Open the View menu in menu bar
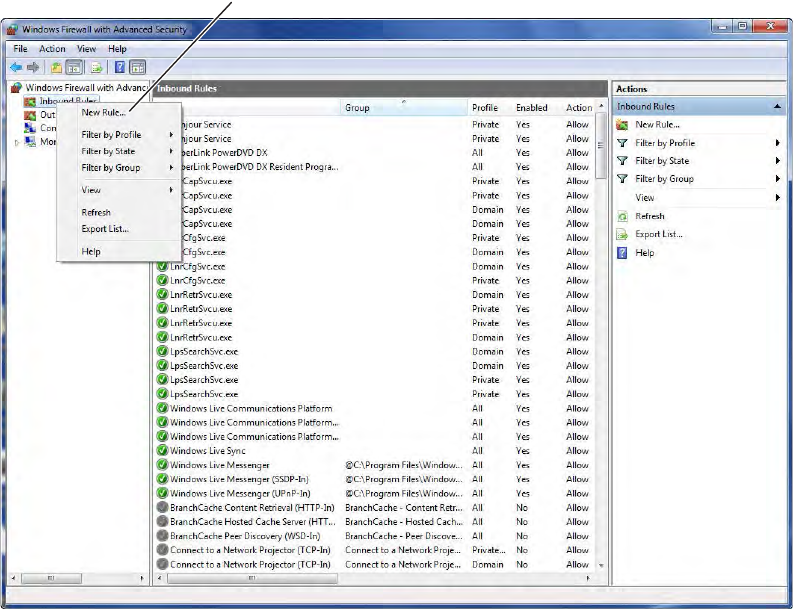Viewport: 793px width, 609px height. tap(86, 49)
